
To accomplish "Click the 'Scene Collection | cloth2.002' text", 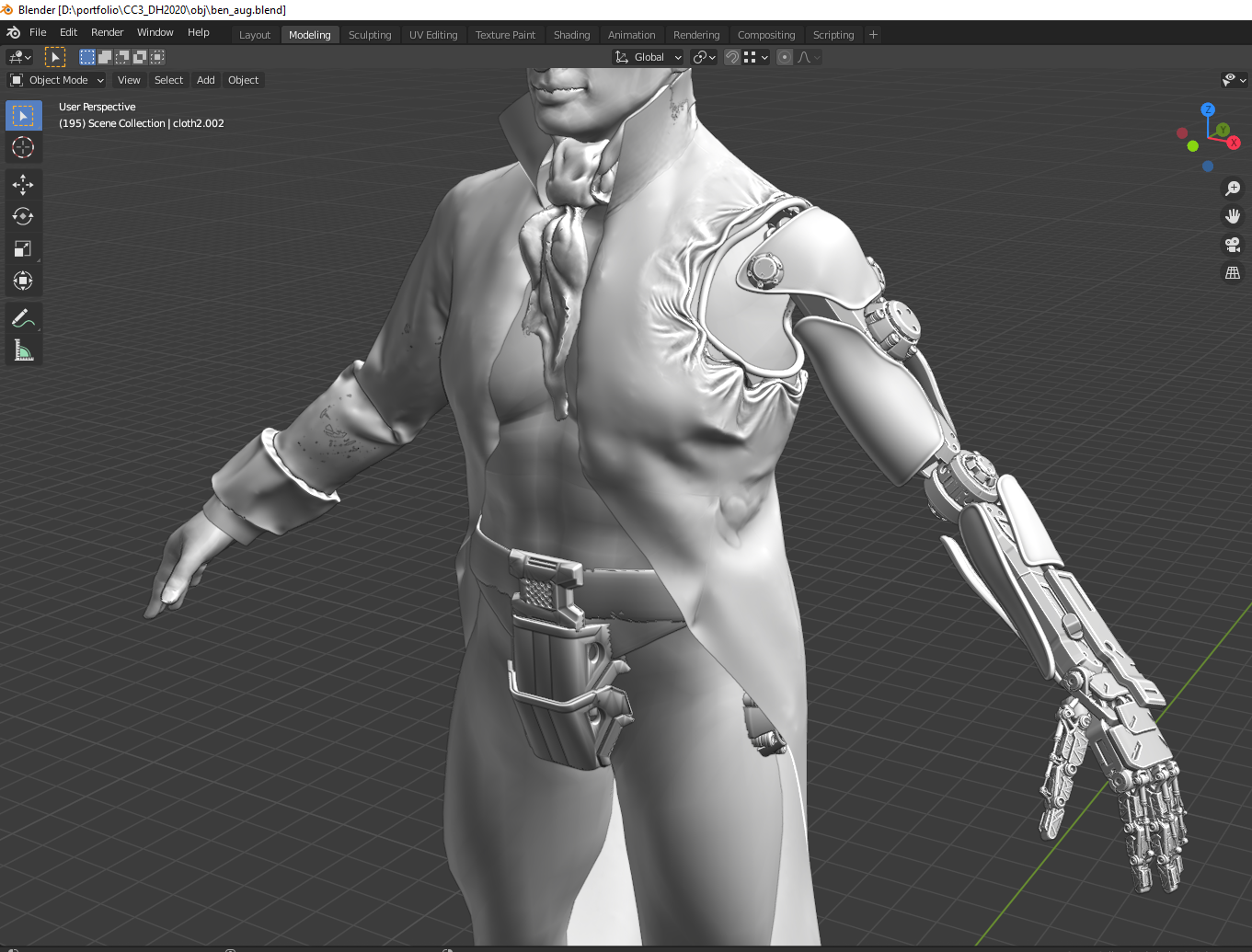I will click(x=156, y=123).
